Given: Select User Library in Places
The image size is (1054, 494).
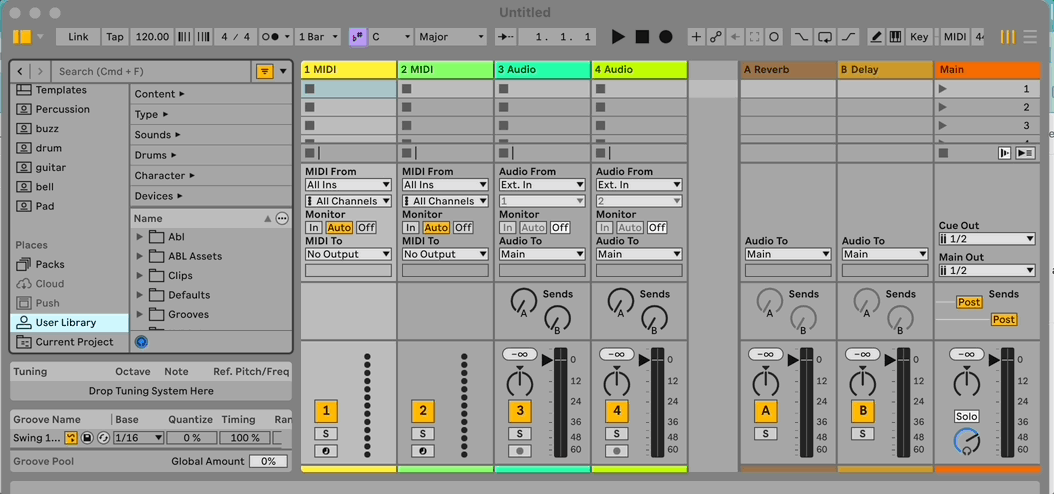Looking at the screenshot, I should 66,323.
